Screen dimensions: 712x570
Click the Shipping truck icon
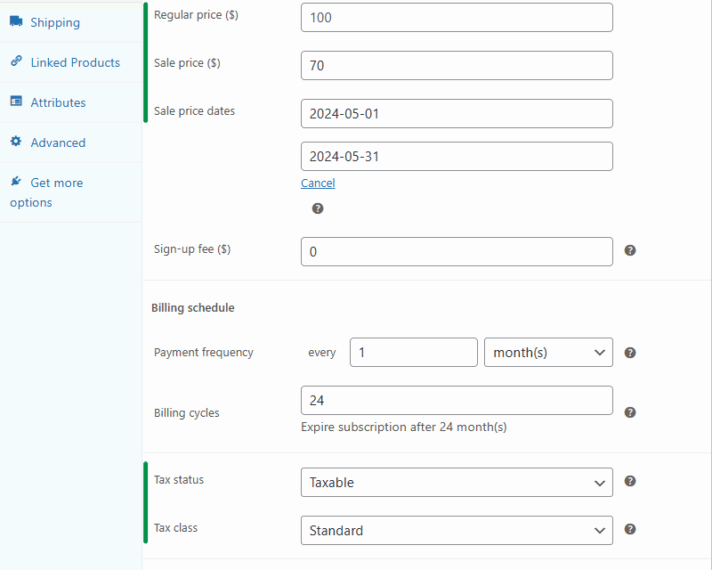16,21
